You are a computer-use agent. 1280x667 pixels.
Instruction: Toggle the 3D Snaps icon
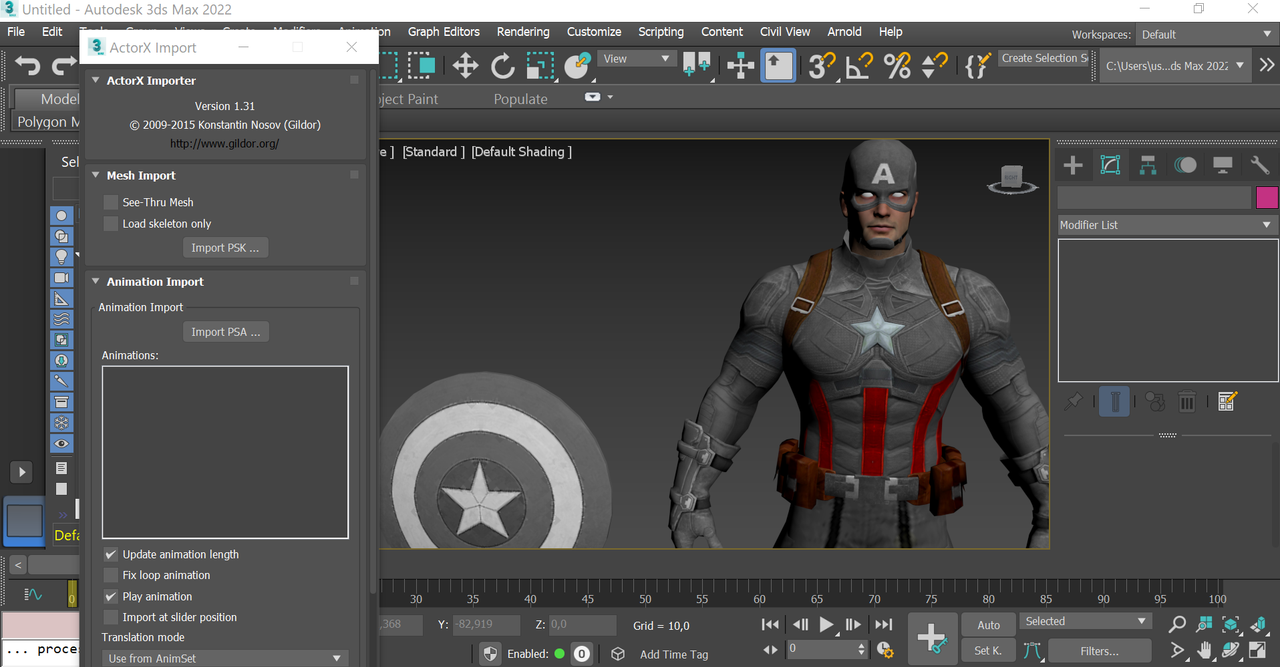click(x=822, y=66)
